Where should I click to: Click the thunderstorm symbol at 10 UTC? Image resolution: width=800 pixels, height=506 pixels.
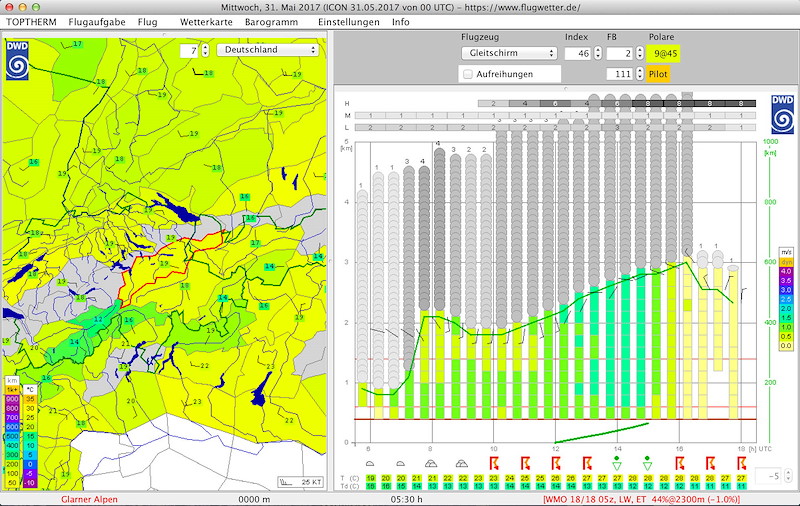point(494,463)
